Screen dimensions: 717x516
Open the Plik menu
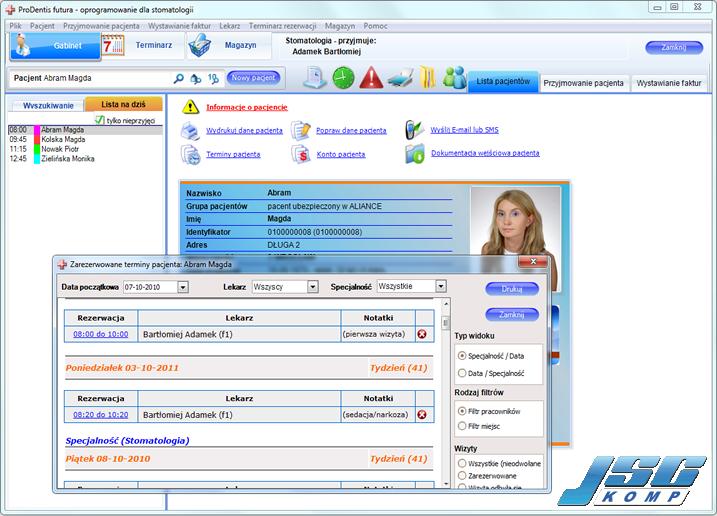(15, 26)
